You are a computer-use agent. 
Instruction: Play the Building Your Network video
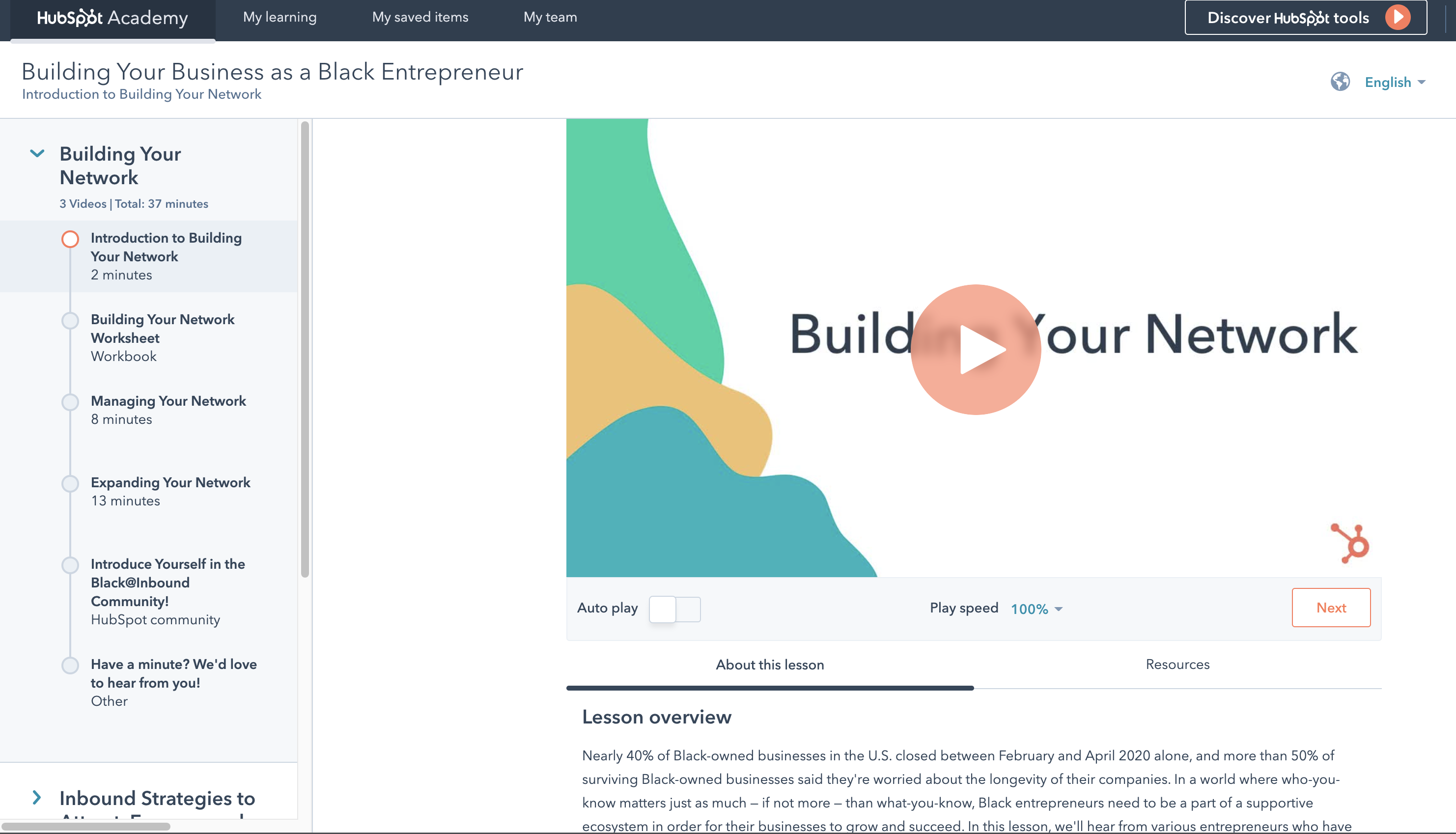click(x=976, y=349)
